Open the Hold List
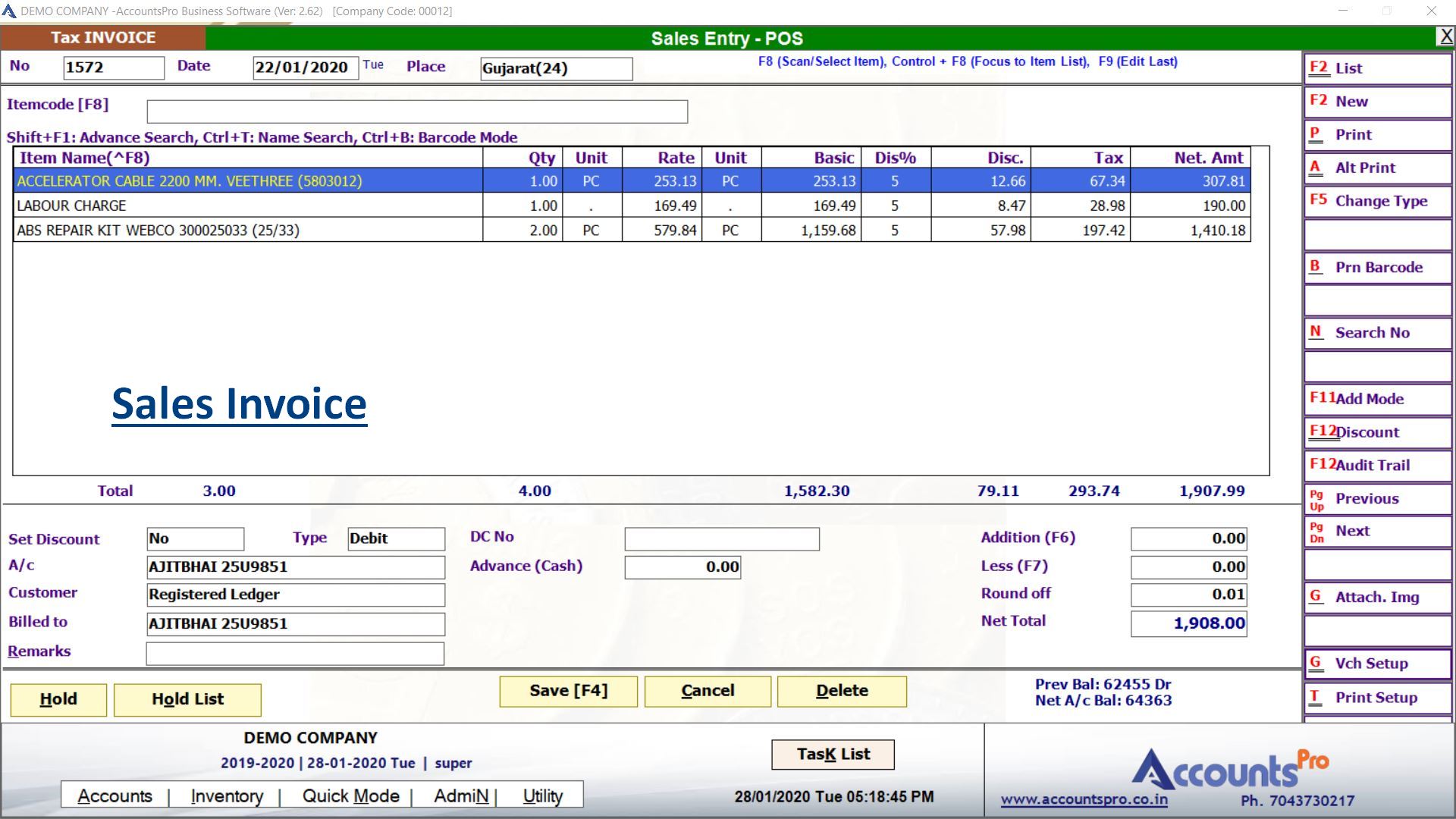 point(187,699)
